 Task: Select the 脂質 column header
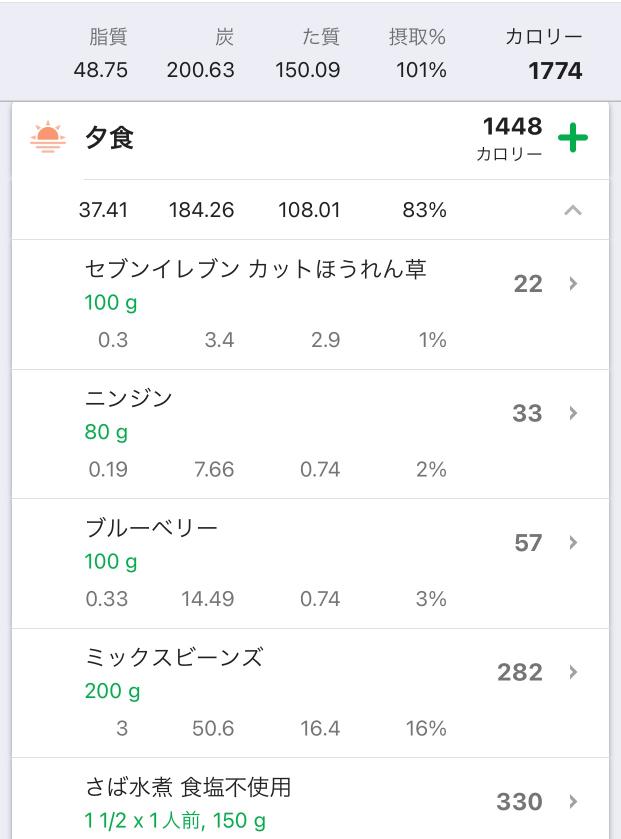(108, 37)
